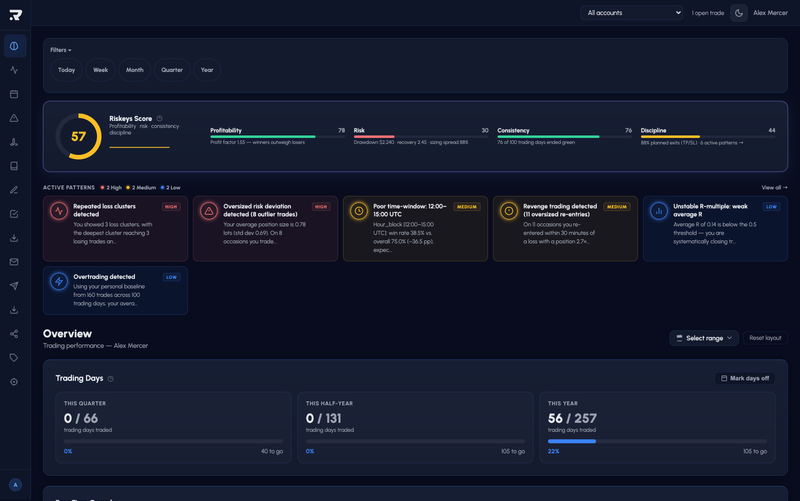Click the This Half-Year '0 / 131' card

pyautogui.click(x=415, y=428)
